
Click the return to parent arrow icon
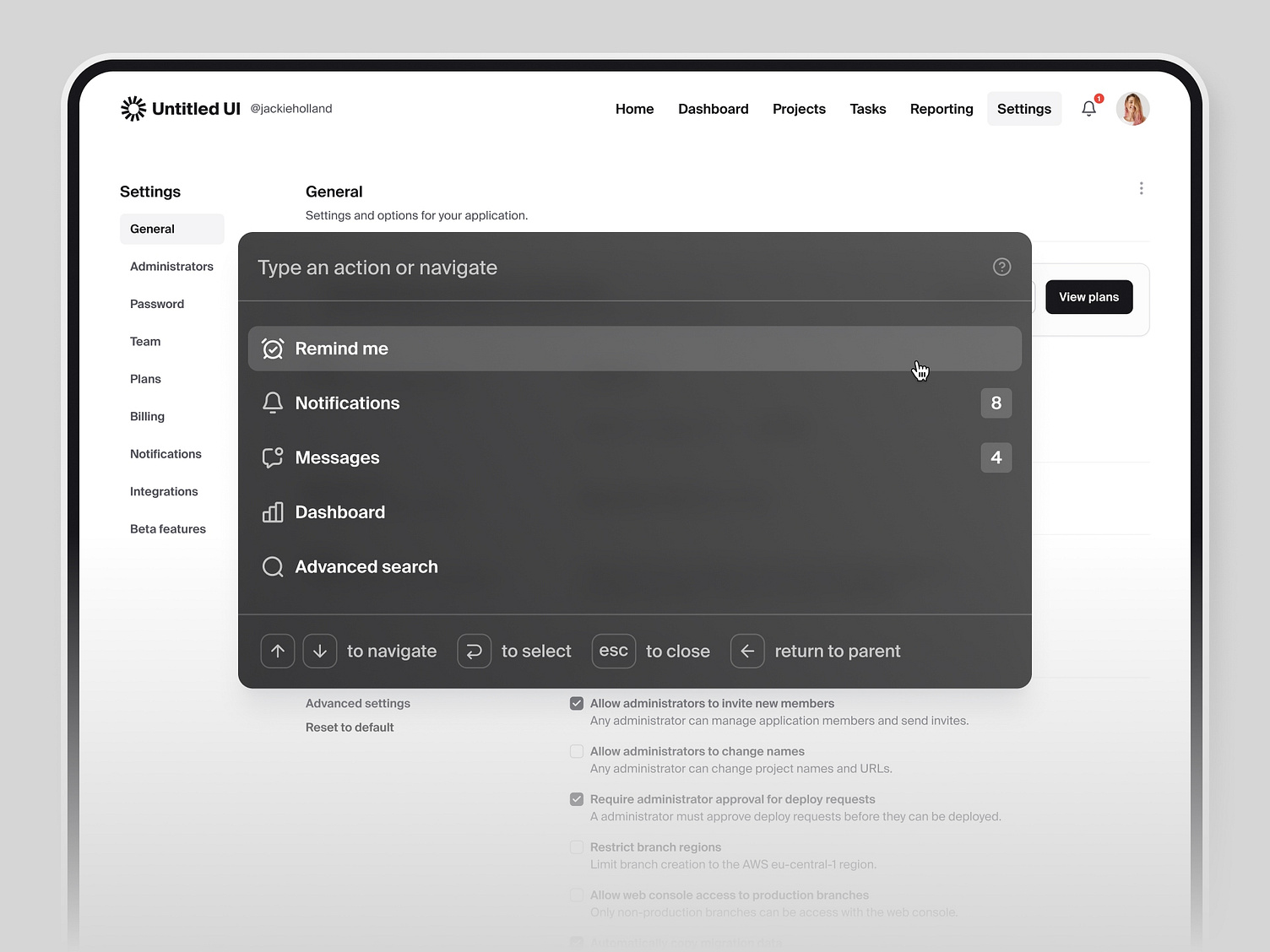pyautogui.click(x=747, y=651)
